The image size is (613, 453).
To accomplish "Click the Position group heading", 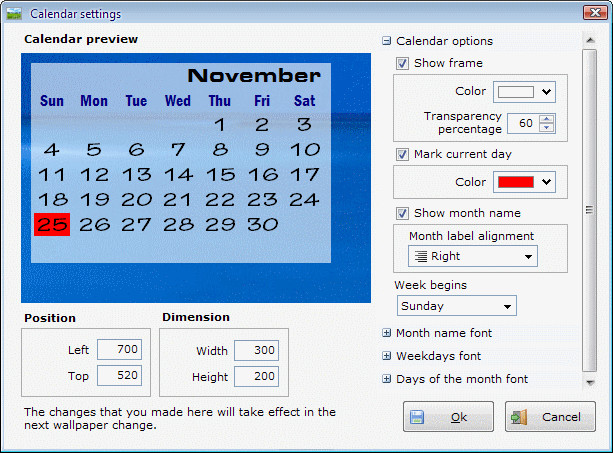I will 50,318.
